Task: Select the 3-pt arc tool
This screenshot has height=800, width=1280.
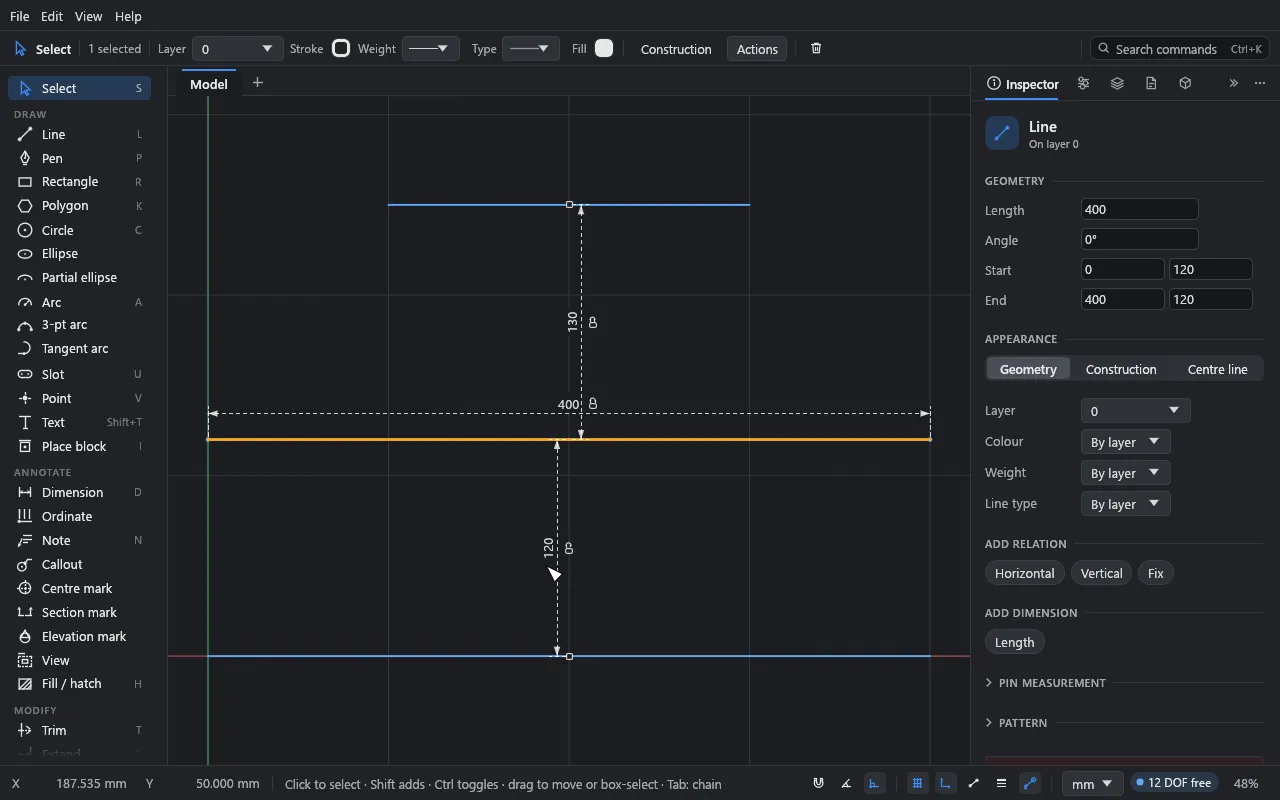Action: tap(80, 325)
